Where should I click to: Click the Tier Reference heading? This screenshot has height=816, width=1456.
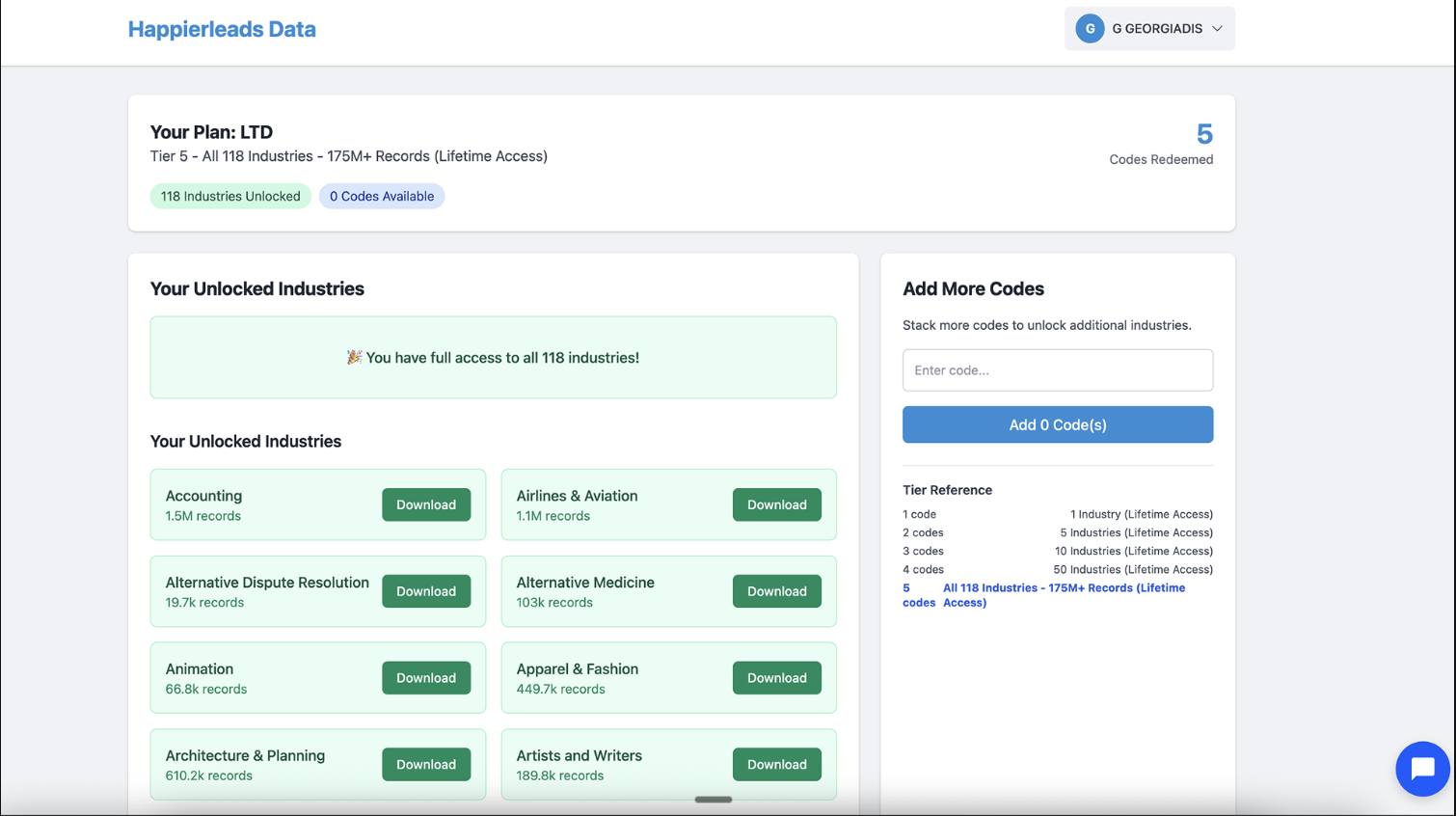(947, 490)
